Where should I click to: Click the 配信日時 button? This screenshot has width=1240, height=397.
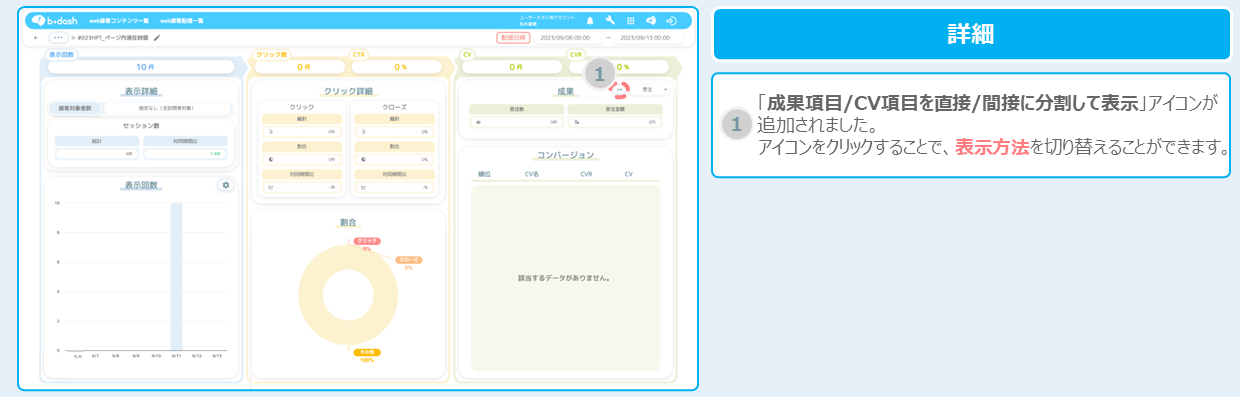[513, 37]
